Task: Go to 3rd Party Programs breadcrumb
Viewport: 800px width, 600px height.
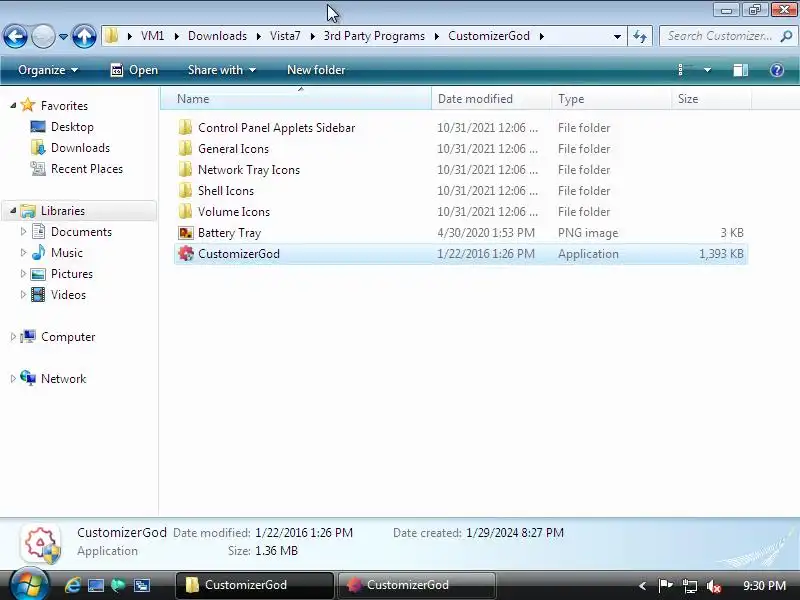Action: click(x=374, y=36)
